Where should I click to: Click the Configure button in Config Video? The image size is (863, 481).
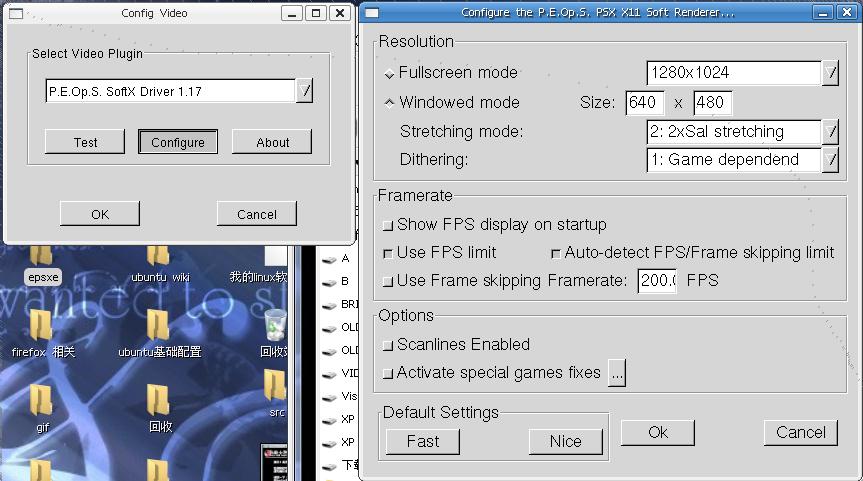178,142
